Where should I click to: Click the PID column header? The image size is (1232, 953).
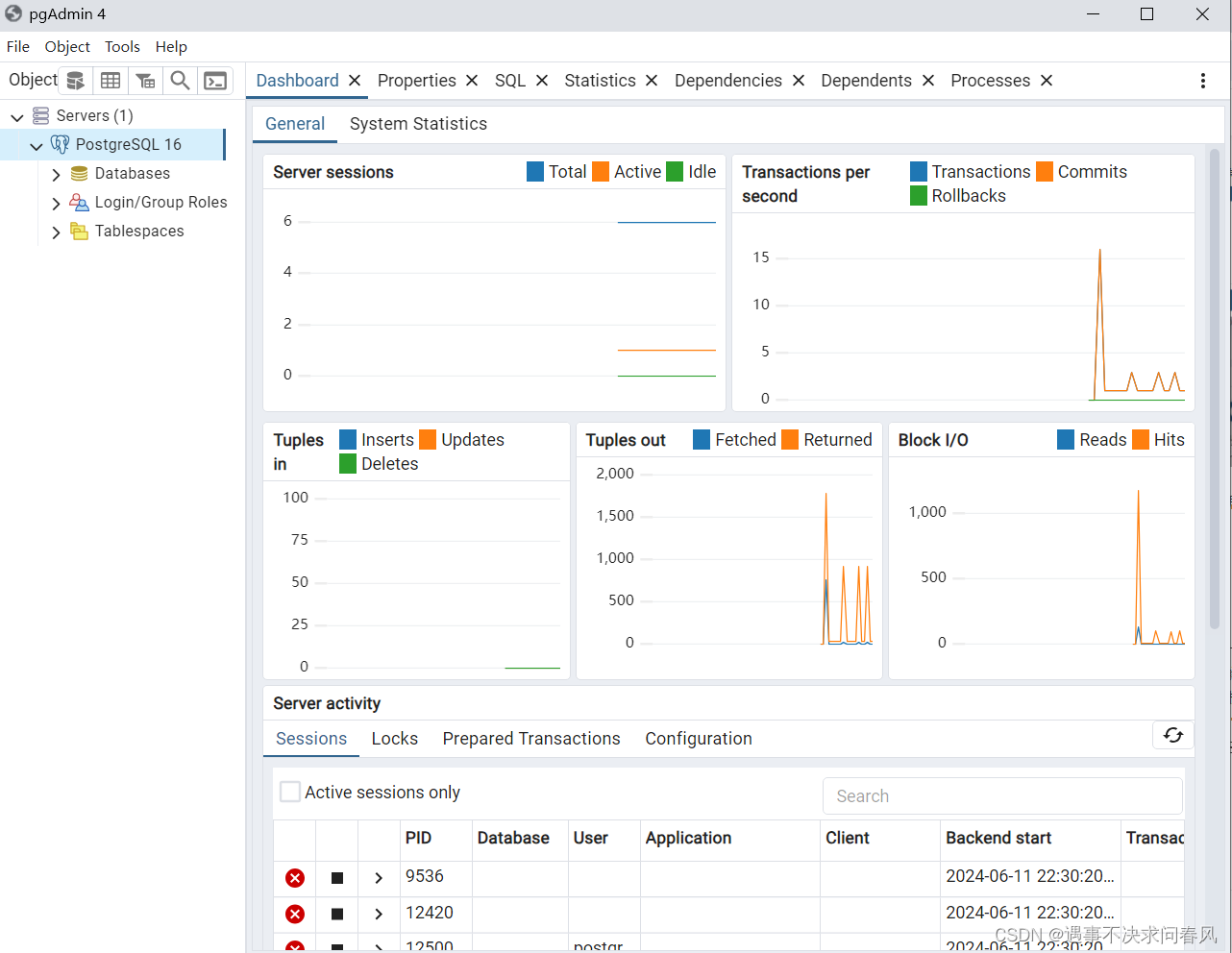tap(436, 839)
